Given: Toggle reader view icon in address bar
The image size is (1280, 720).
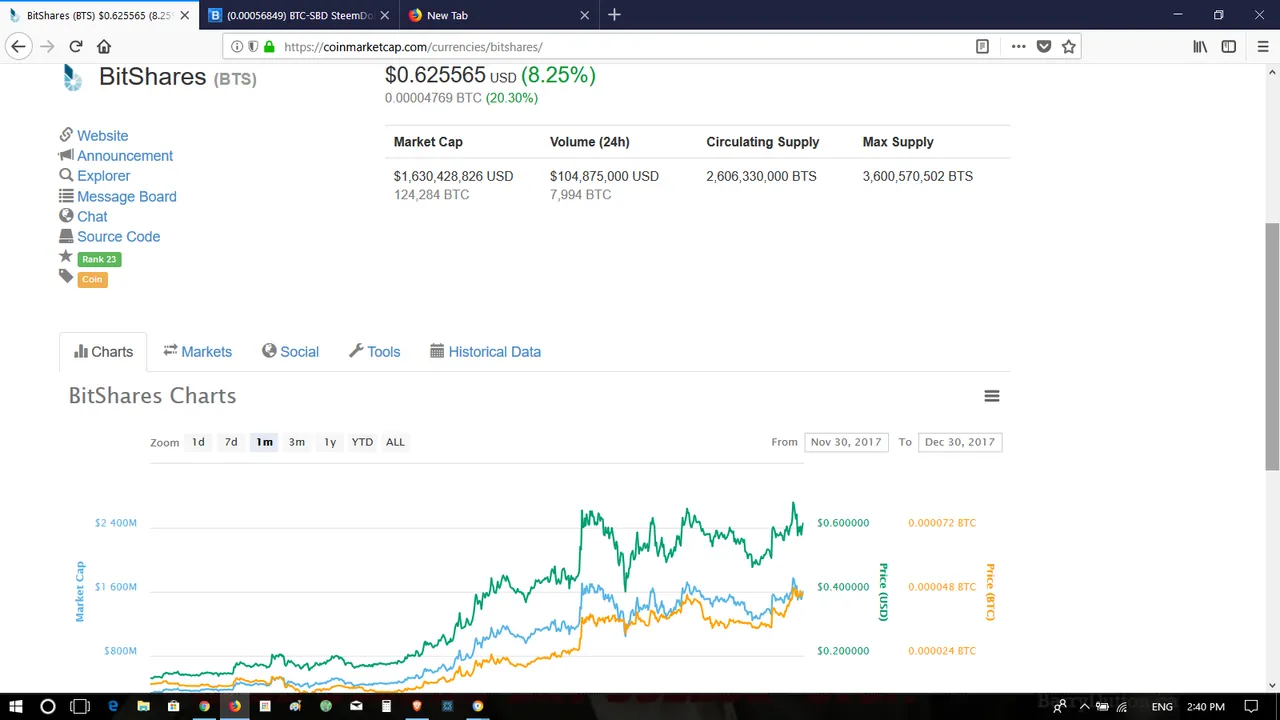Looking at the screenshot, I should 982,46.
